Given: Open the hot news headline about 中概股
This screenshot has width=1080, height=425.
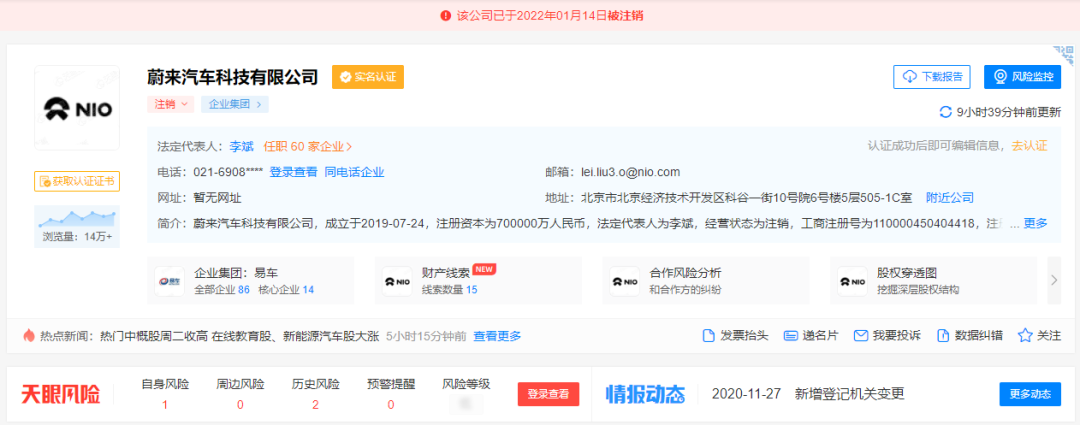Looking at the screenshot, I should click(239, 336).
